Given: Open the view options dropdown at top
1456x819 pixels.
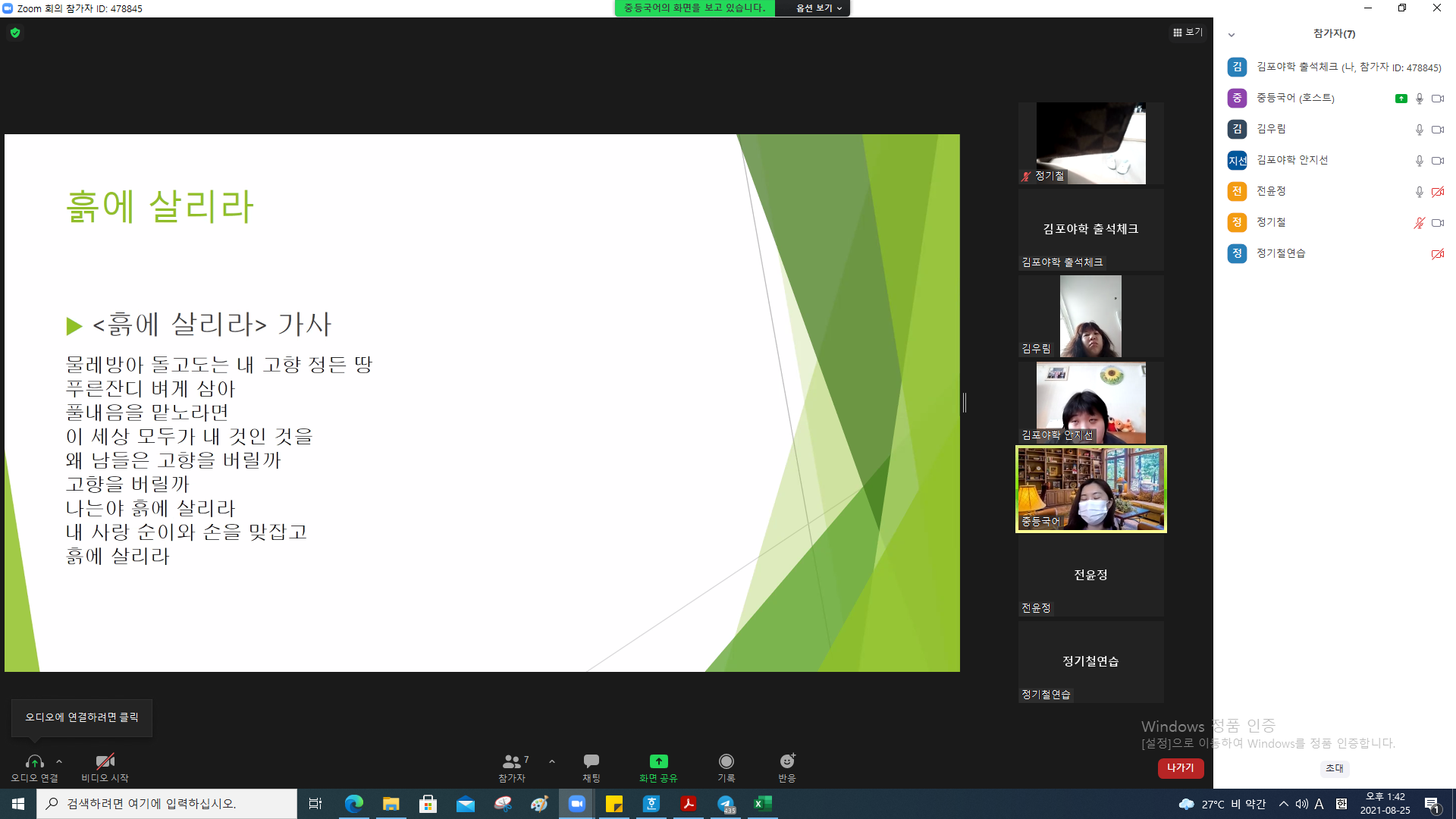Looking at the screenshot, I should [x=818, y=8].
